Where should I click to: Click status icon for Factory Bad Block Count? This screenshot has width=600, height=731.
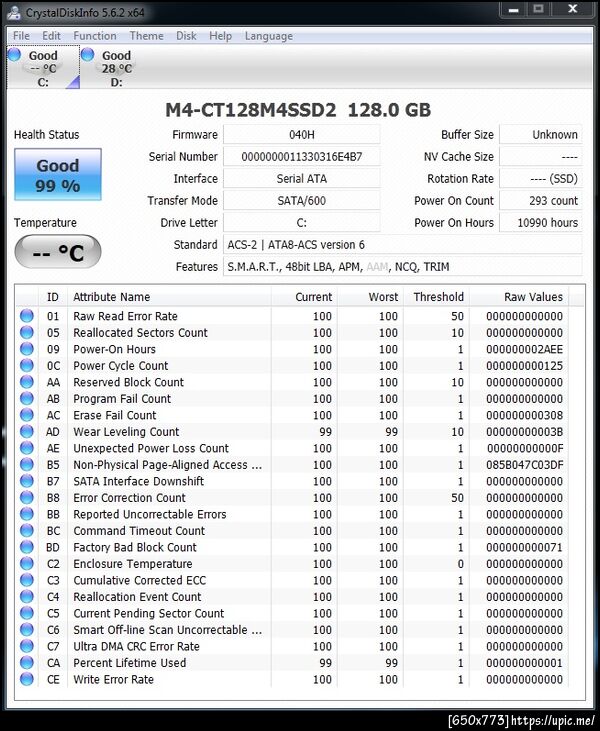tap(27, 547)
